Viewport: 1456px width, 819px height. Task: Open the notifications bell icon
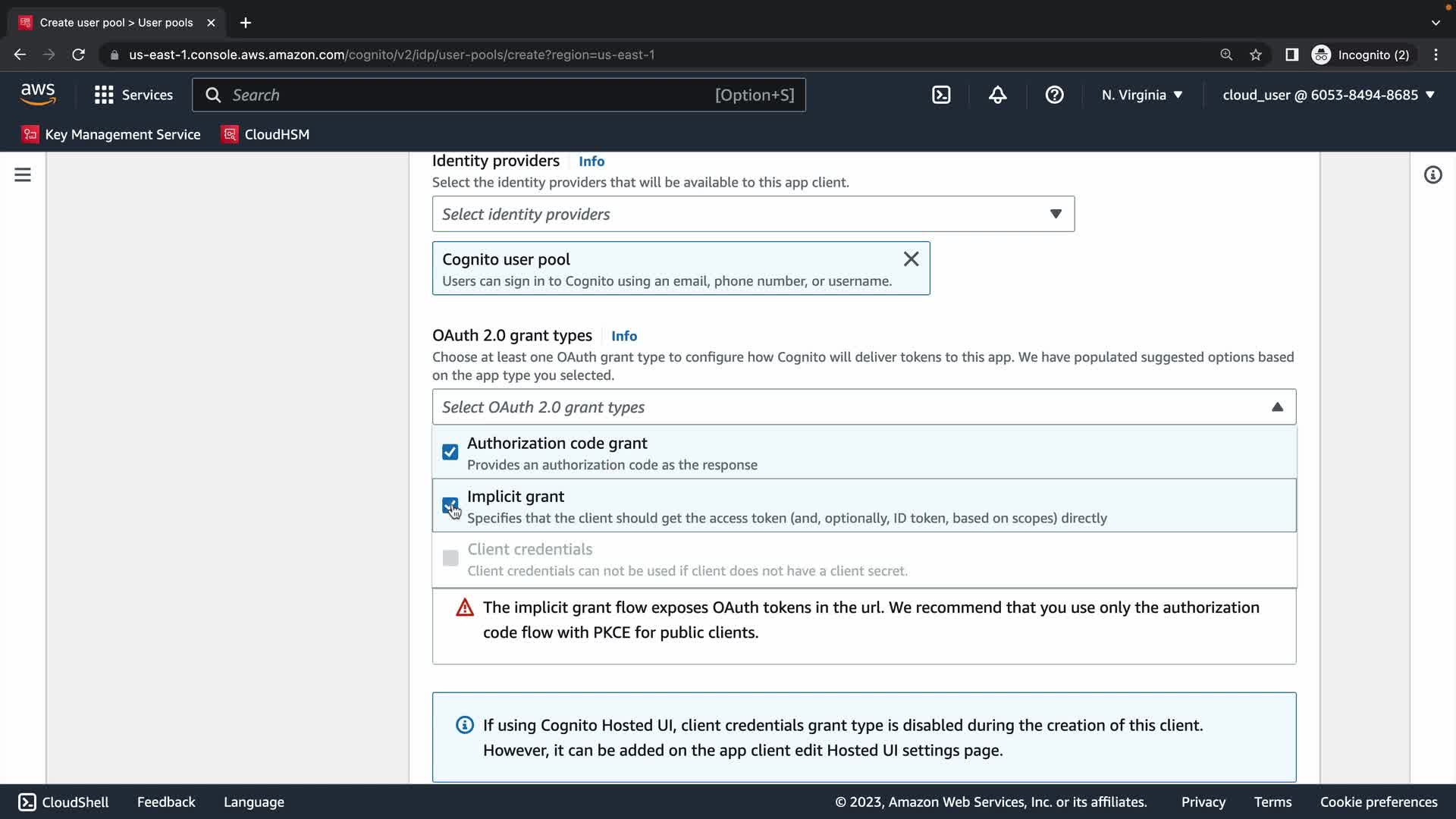pos(997,95)
